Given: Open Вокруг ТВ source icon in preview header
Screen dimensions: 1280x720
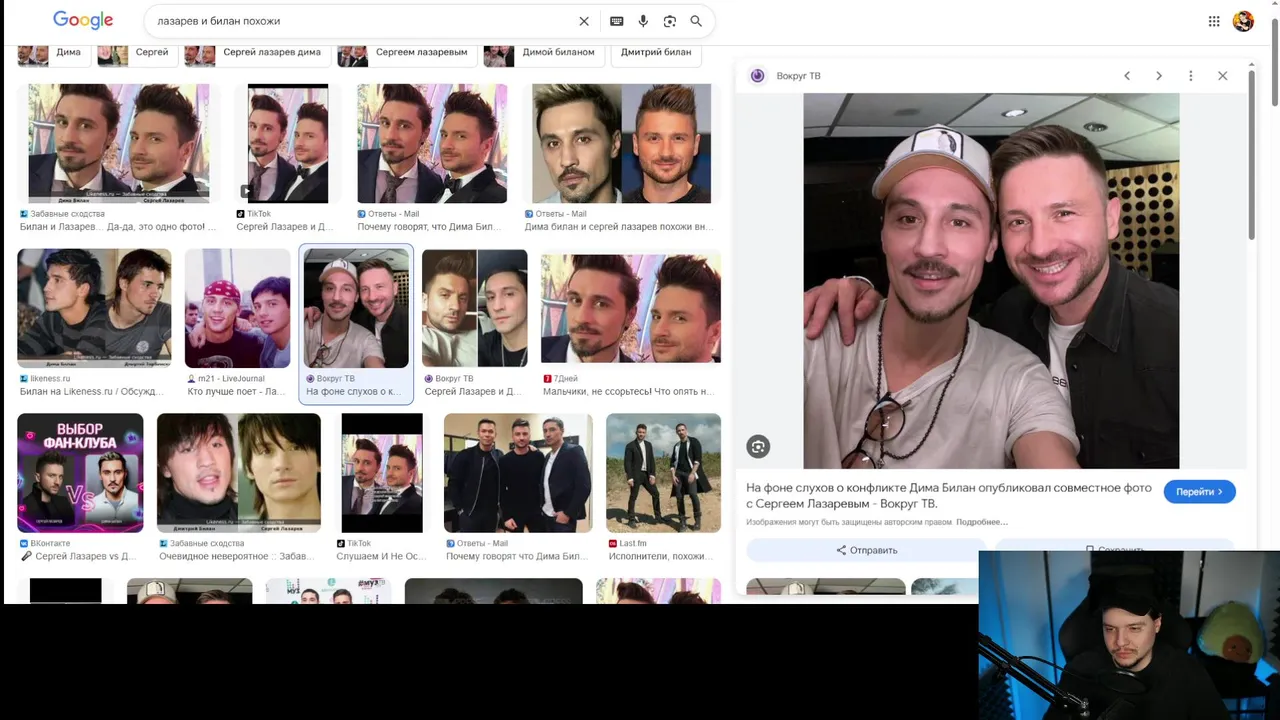Looking at the screenshot, I should tap(757, 76).
